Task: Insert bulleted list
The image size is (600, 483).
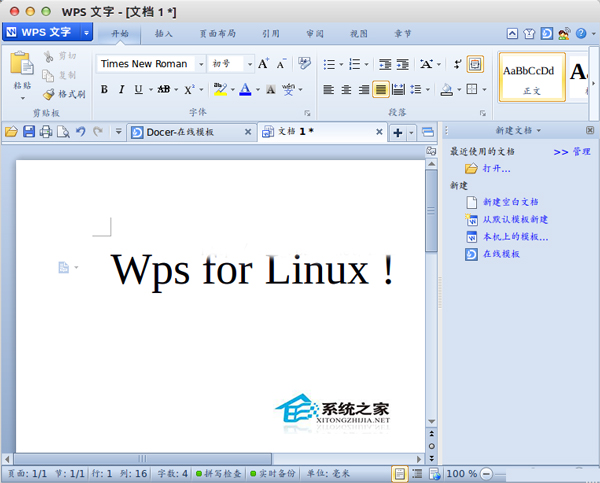Action: tap(329, 64)
